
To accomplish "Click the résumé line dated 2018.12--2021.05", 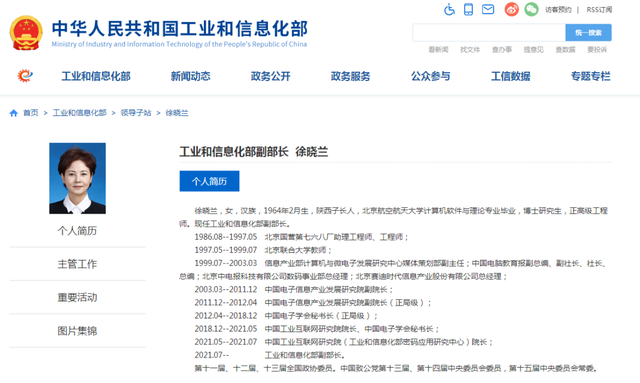I will tap(317, 329).
